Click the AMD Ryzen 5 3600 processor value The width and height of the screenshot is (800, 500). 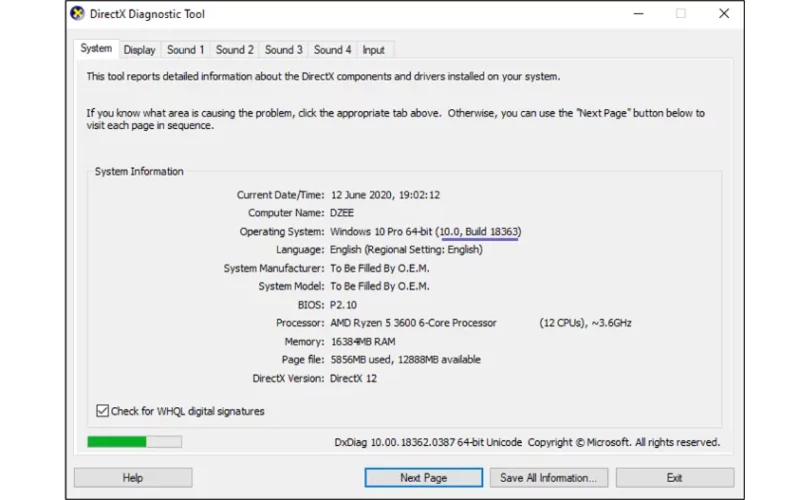pyautogui.click(x=413, y=323)
